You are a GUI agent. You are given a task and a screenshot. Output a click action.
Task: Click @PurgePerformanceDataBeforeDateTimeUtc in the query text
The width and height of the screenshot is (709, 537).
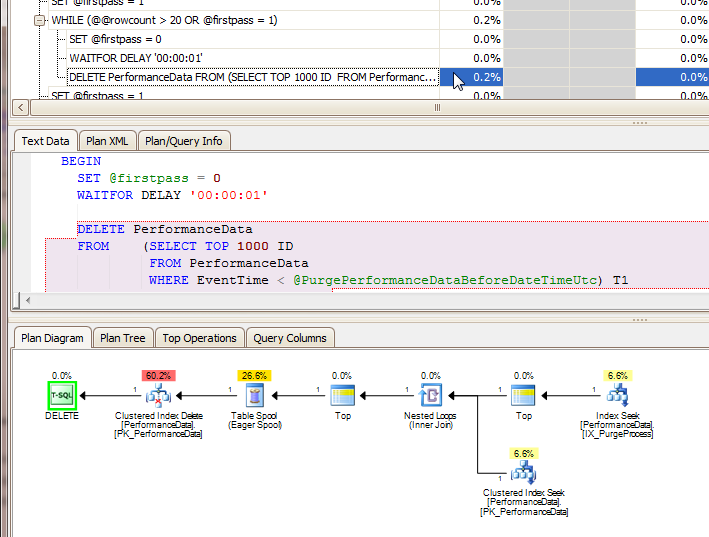coord(445,280)
